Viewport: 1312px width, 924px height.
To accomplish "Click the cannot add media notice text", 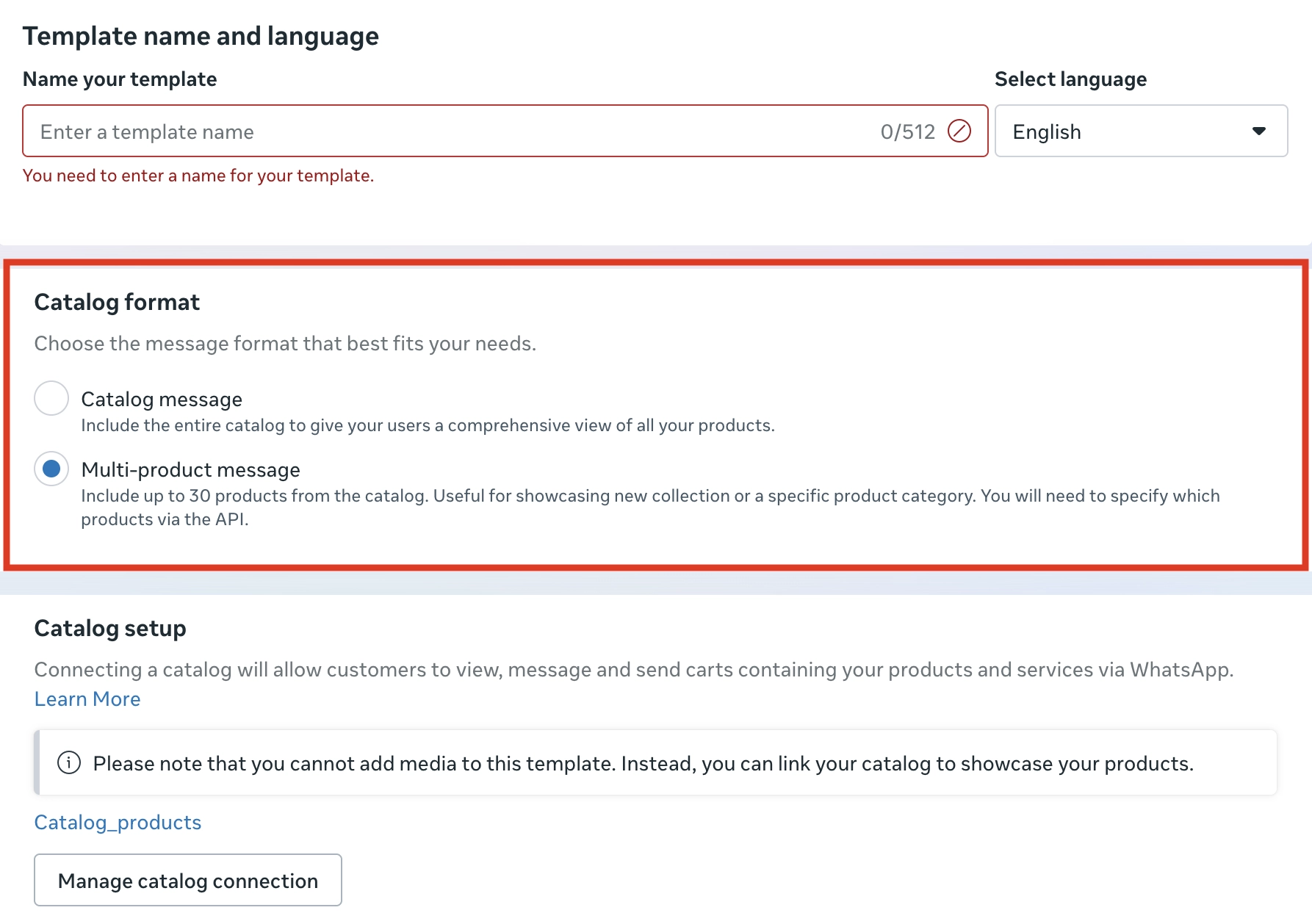I will pyautogui.click(x=643, y=764).
